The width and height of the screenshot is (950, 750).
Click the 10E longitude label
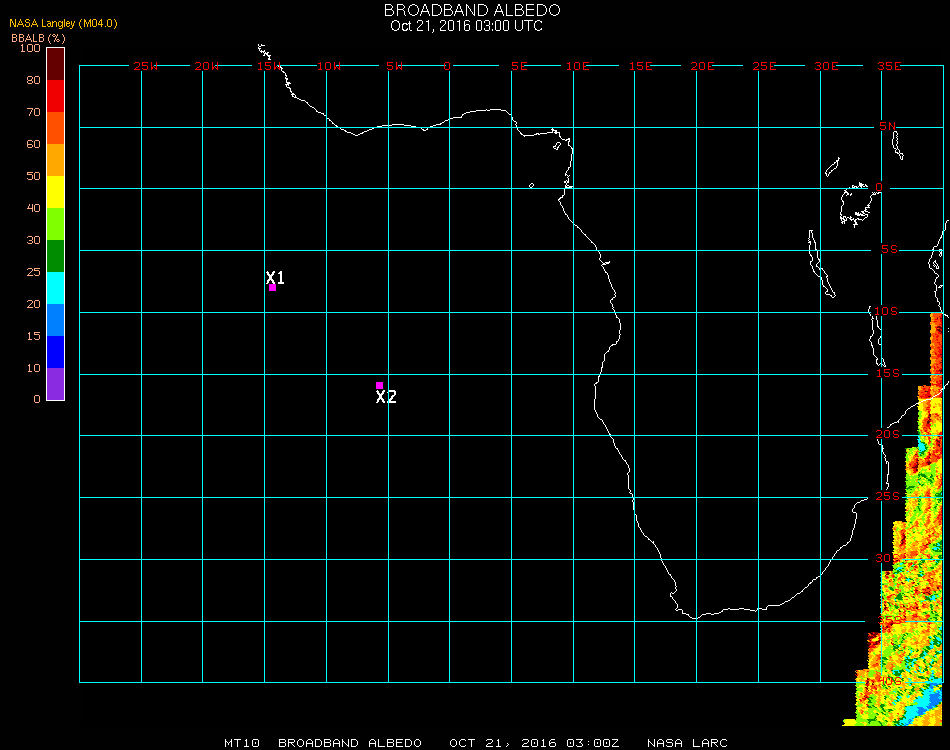(x=577, y=66)
